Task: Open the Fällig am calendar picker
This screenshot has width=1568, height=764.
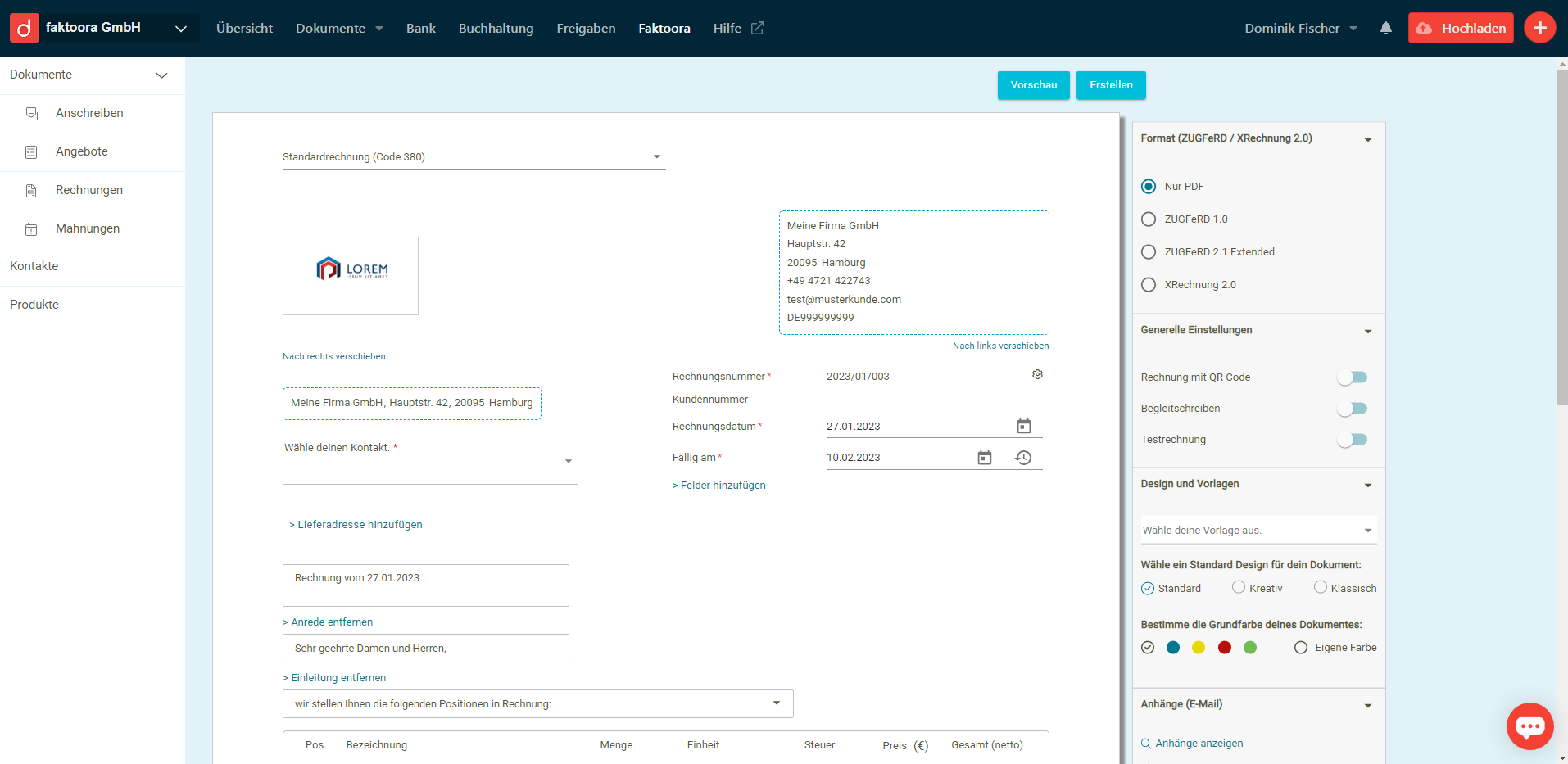Action: point(984,458)
